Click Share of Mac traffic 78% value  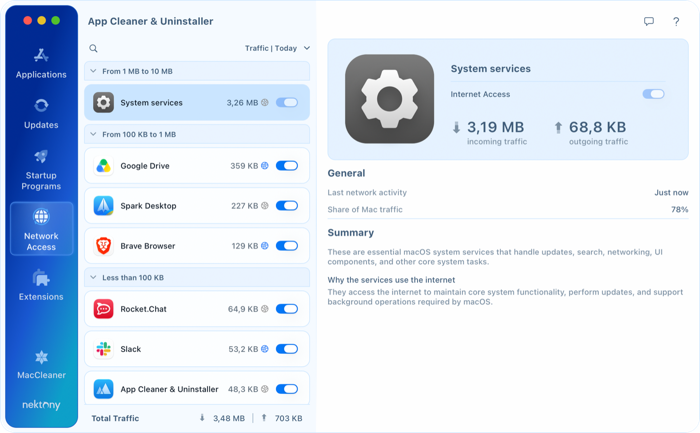[679, 209]
